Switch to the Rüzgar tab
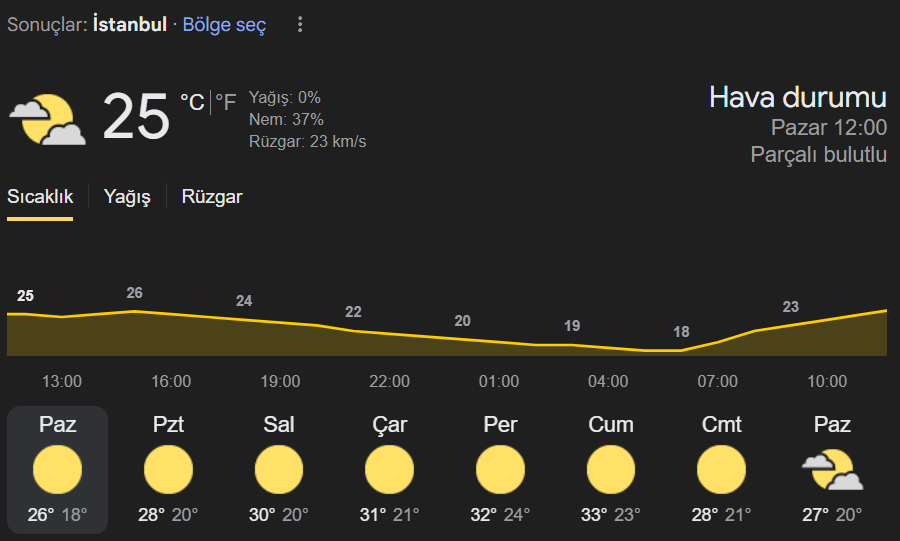Image resolution: width=900 pixels, height=541 pixels. 212,197
